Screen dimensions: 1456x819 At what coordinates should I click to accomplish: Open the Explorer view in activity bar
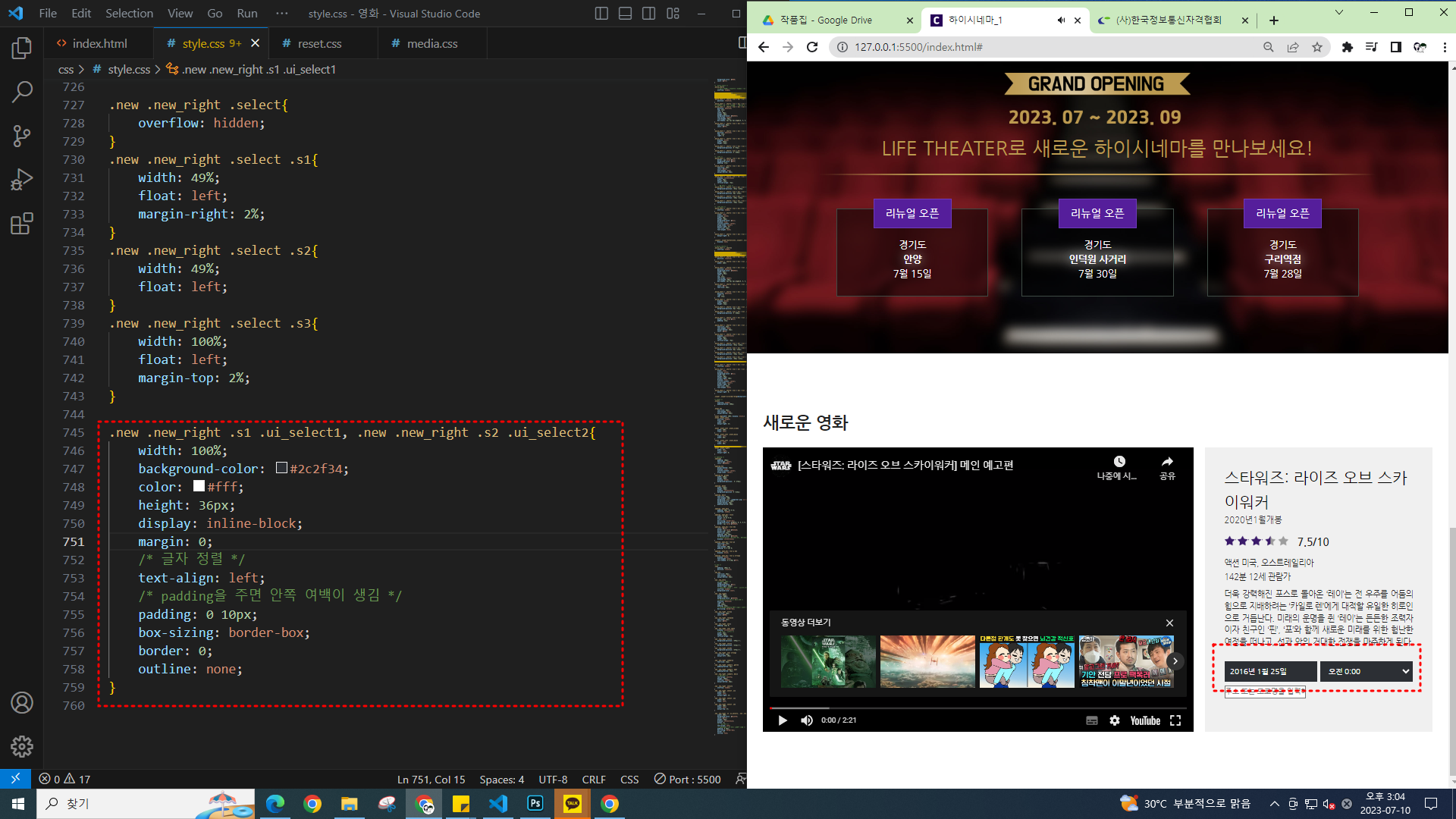21,49
